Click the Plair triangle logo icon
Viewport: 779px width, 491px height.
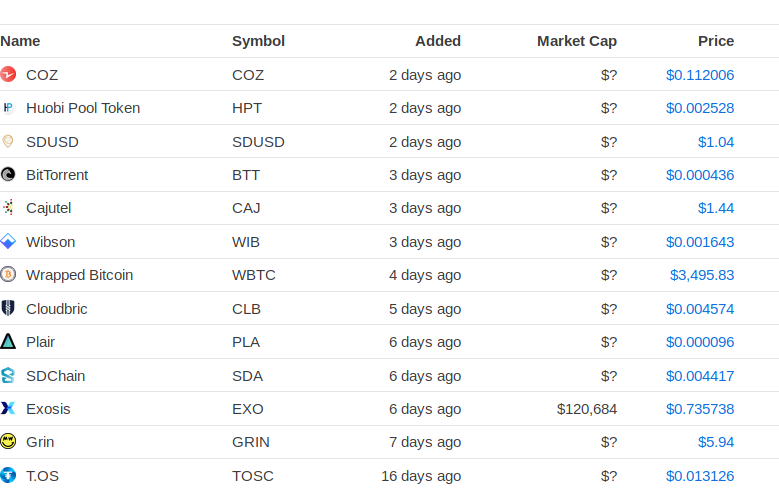coord(8,342)
